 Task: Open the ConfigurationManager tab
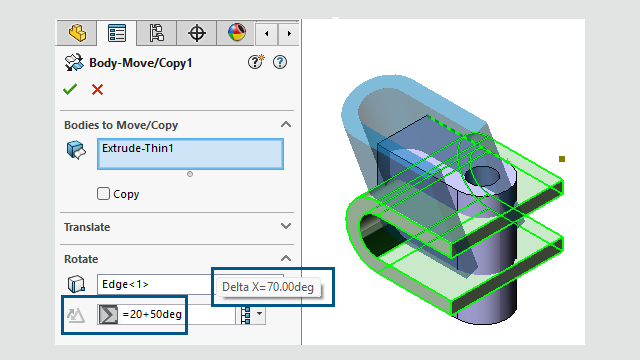(157, 33)
